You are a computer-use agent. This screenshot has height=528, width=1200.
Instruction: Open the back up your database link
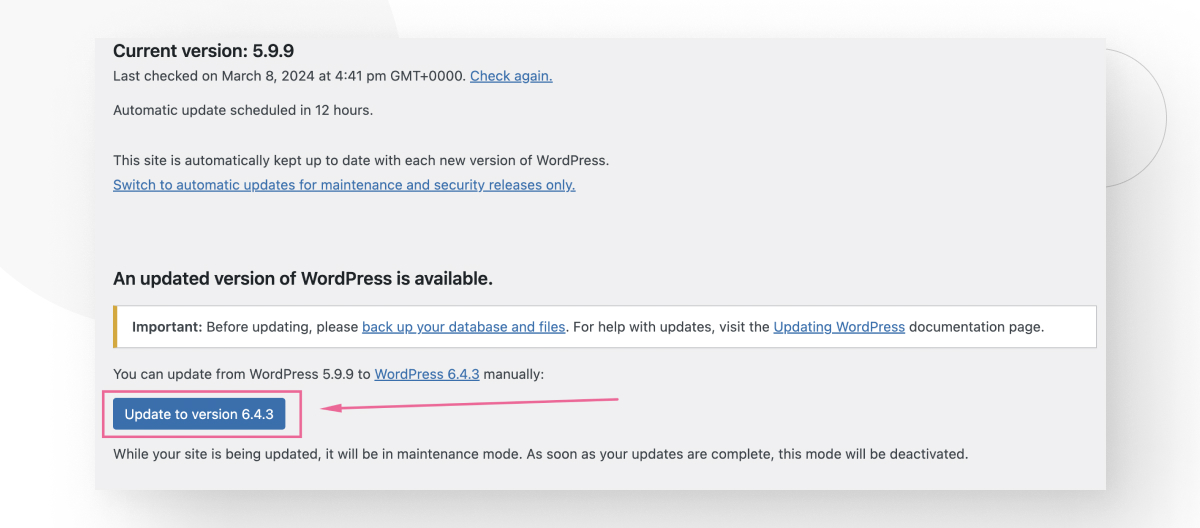pos(464,327)
